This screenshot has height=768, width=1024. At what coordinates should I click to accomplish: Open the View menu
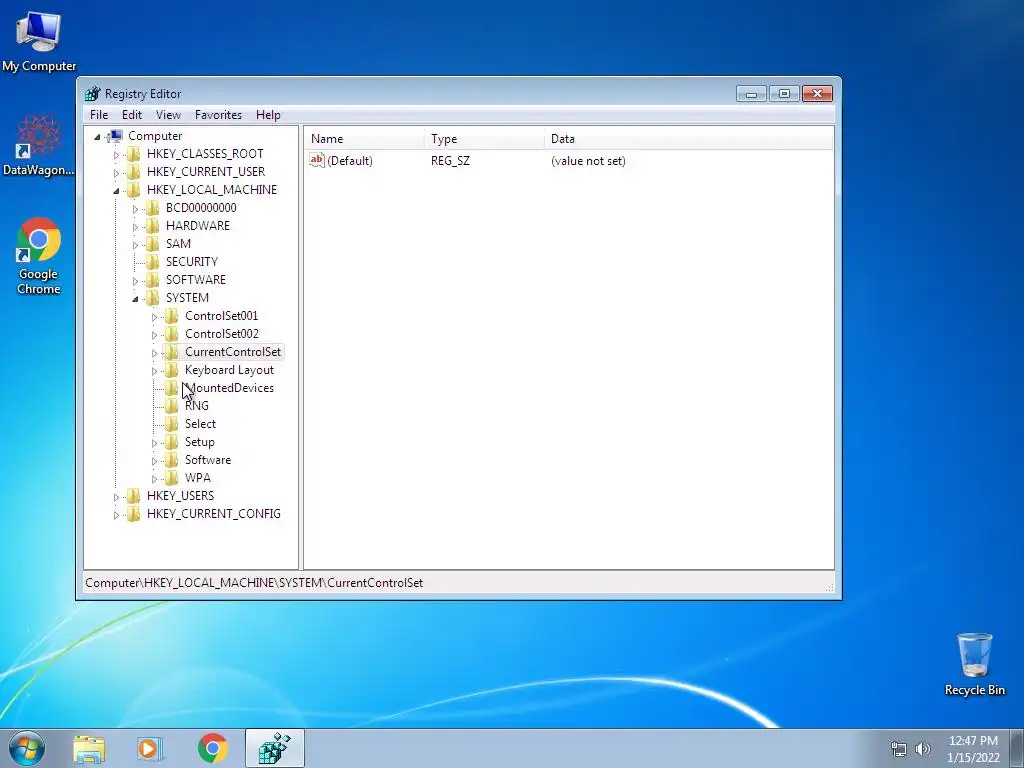pyautogui.click(x=168, y=115)
